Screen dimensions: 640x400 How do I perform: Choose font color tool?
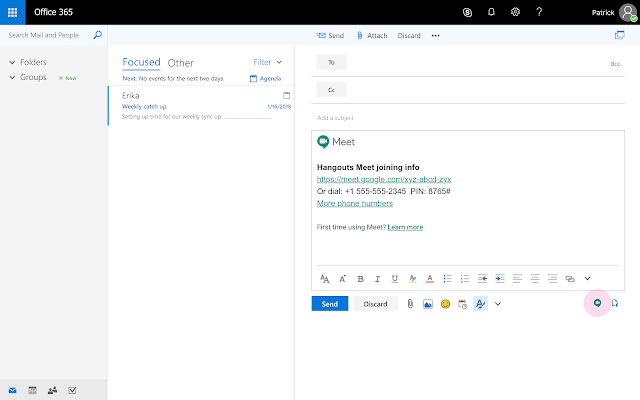coord(429,278)
